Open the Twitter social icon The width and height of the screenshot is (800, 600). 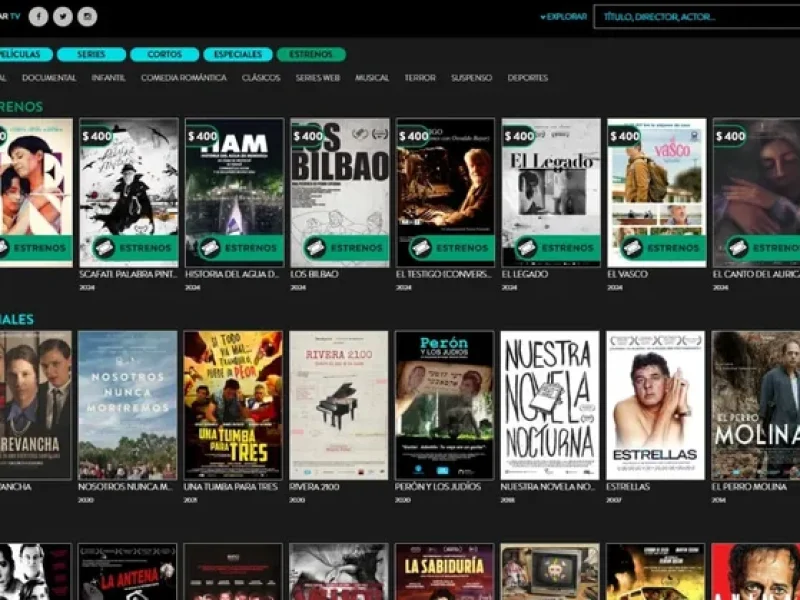point(63,16)
